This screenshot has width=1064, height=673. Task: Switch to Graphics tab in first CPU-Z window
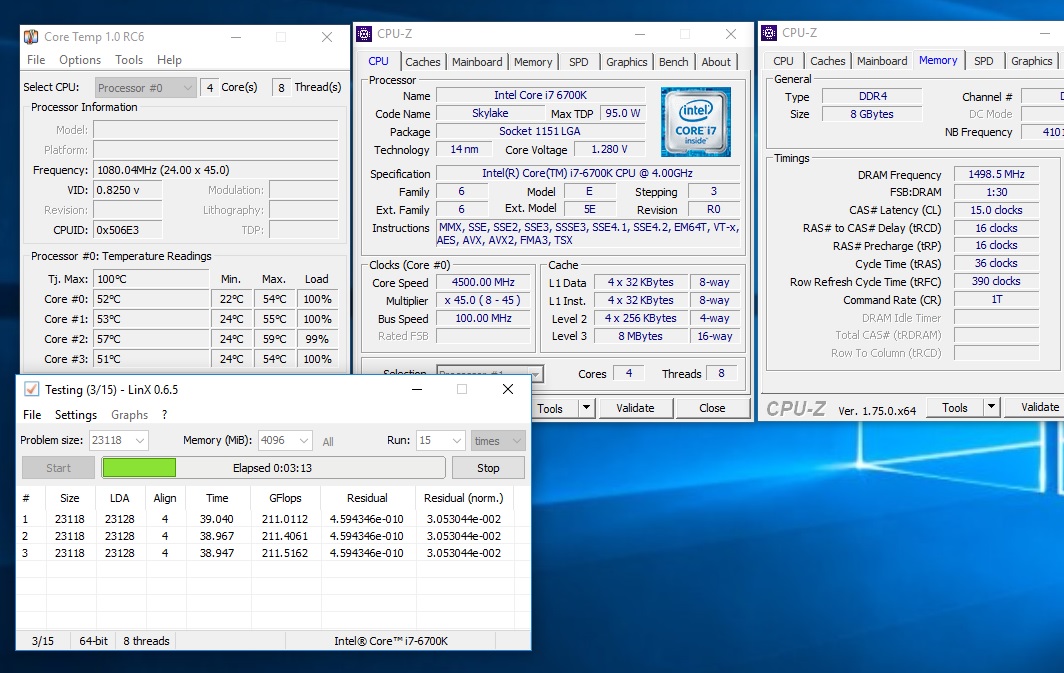626,62
